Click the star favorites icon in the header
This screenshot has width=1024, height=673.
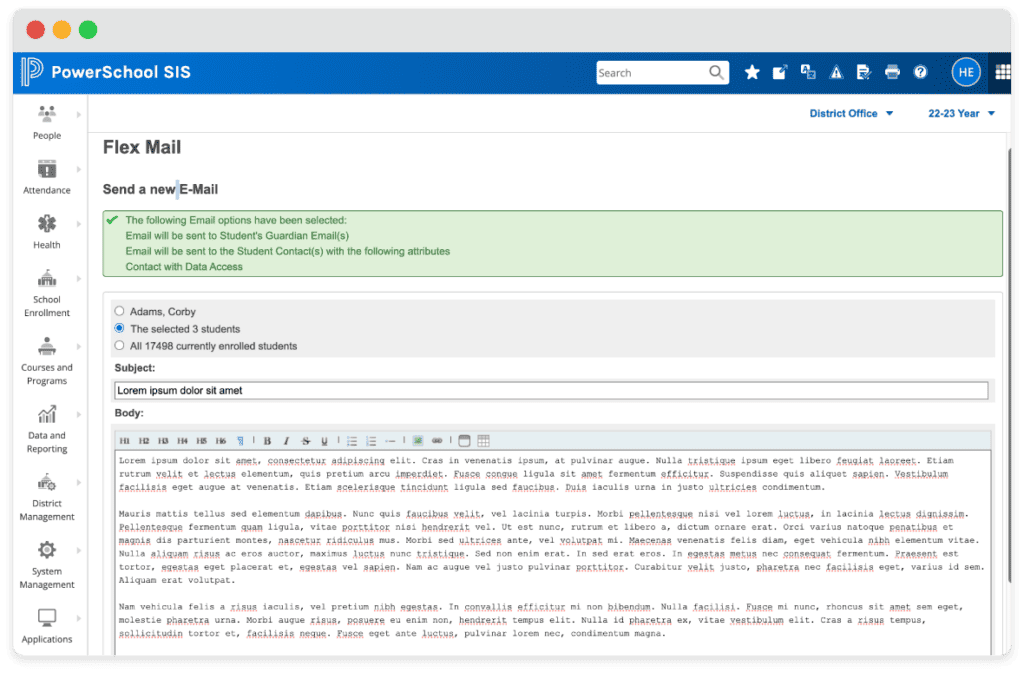pyautogui.click(x=751, y=72)
